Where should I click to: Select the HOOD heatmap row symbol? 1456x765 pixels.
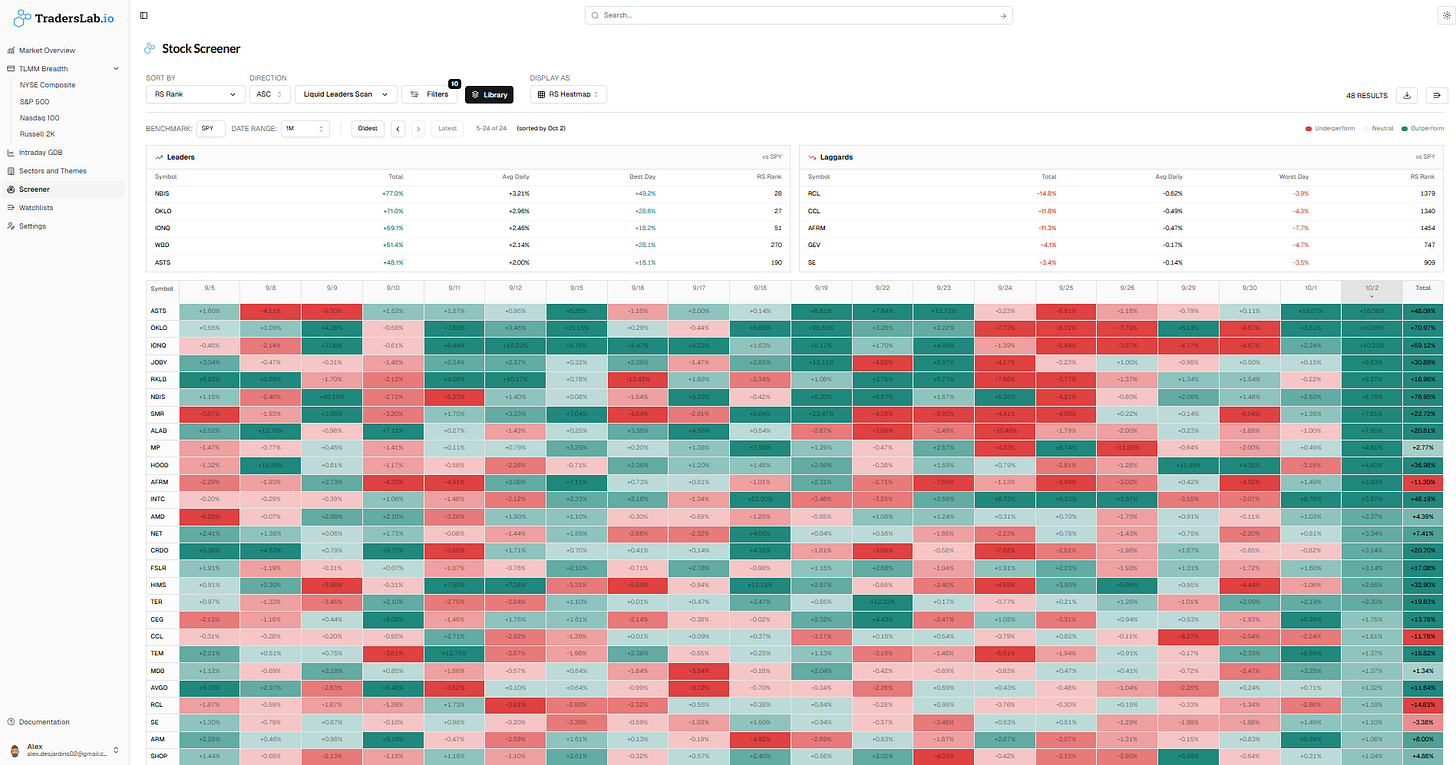[158, 465]
